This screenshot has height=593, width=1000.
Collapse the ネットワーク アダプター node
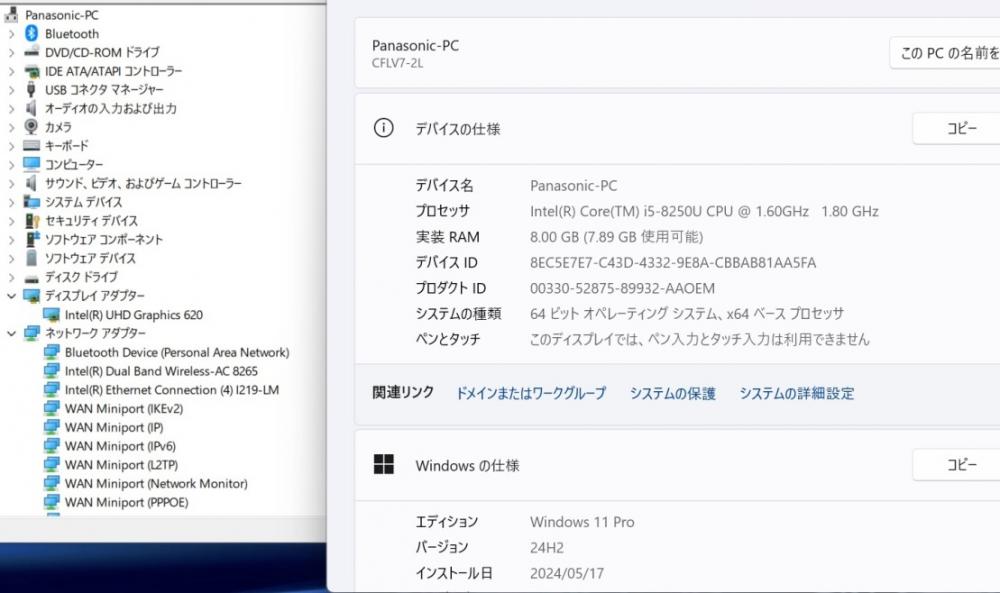click(x=11, y=333)
